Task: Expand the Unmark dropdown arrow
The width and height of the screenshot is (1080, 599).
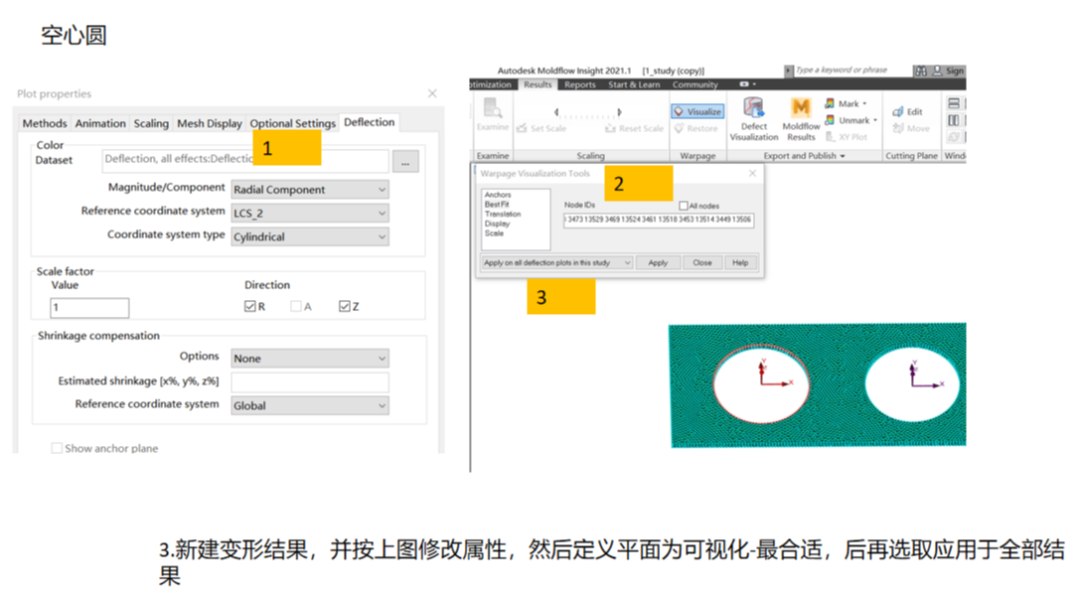Action: (875, 120)
